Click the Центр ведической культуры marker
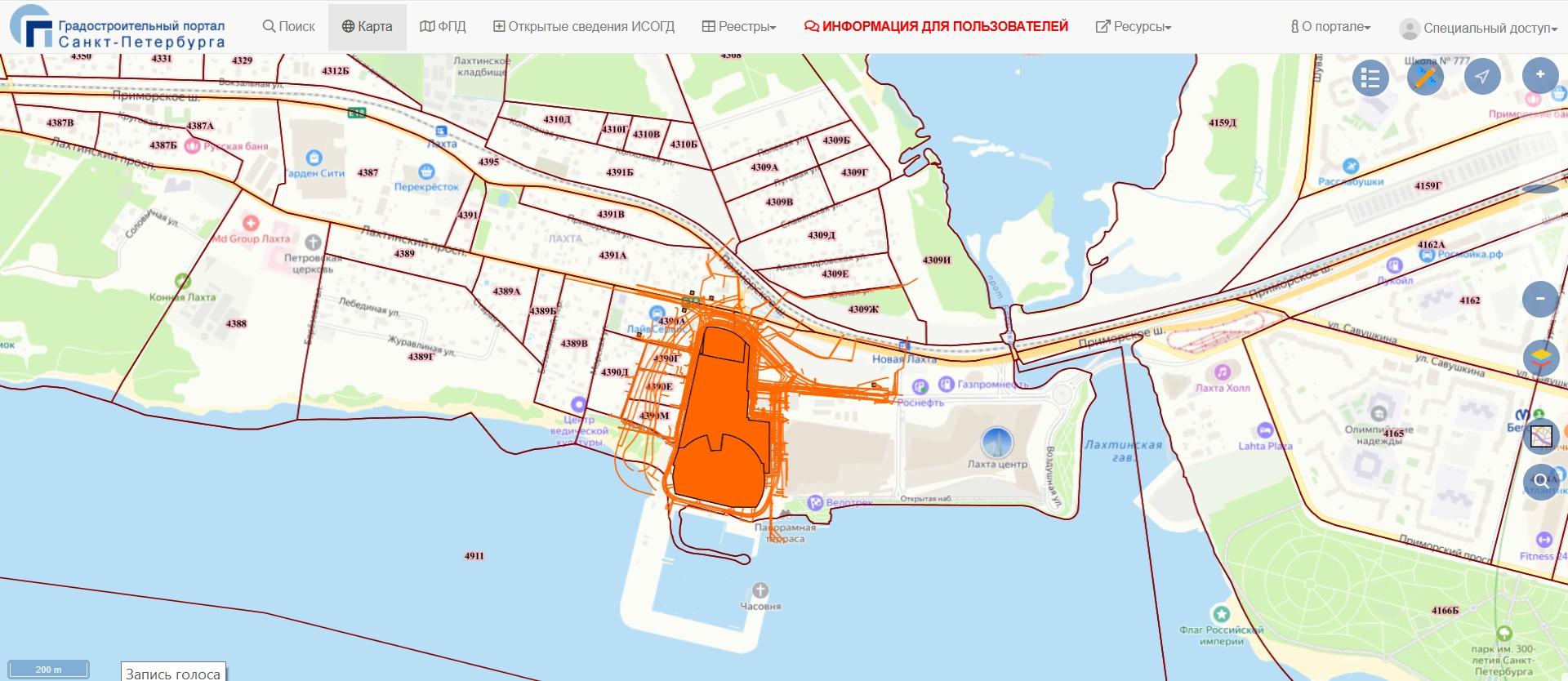This screenshot has height=681, width=1568. pyautogui.click(x=579, y=404)
